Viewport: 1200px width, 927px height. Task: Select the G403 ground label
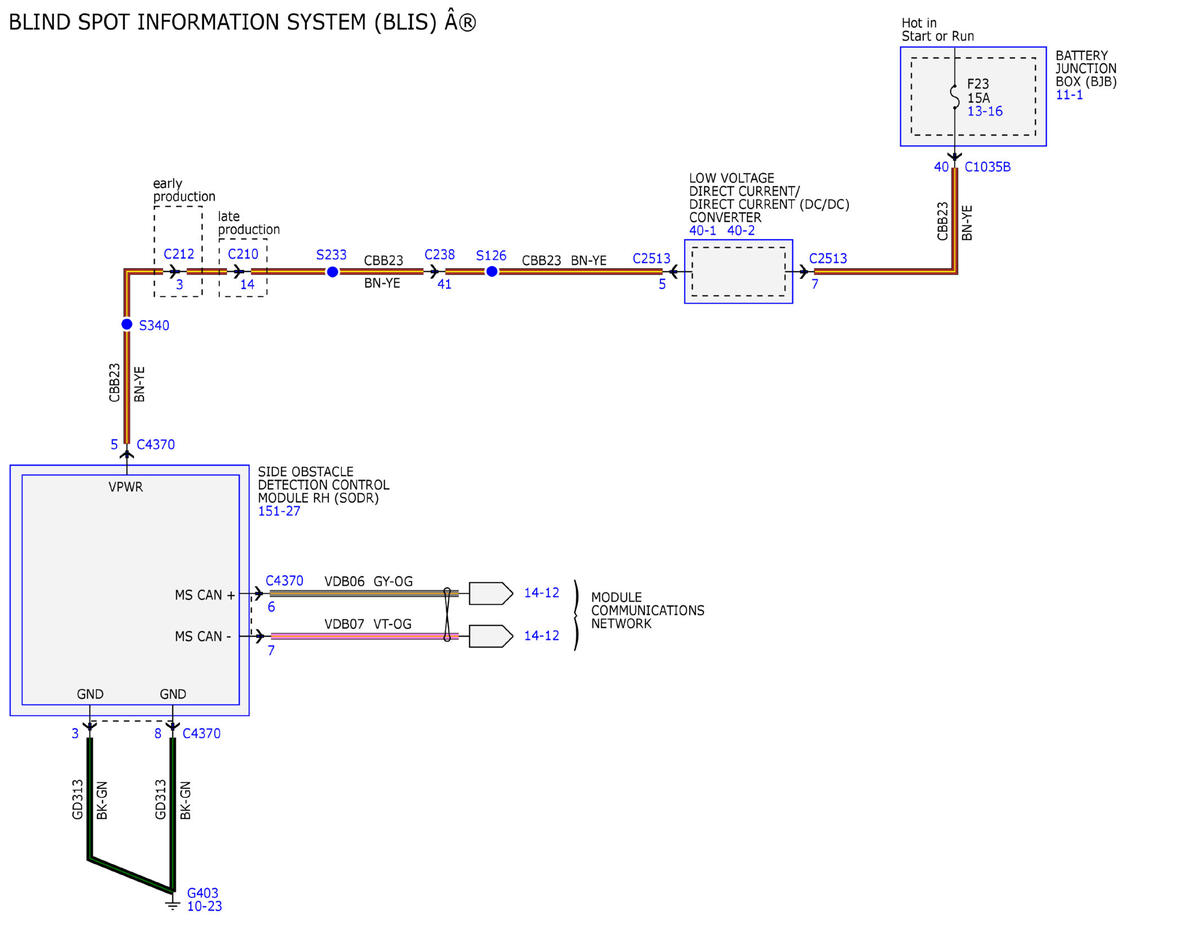(x=204, y=892)
